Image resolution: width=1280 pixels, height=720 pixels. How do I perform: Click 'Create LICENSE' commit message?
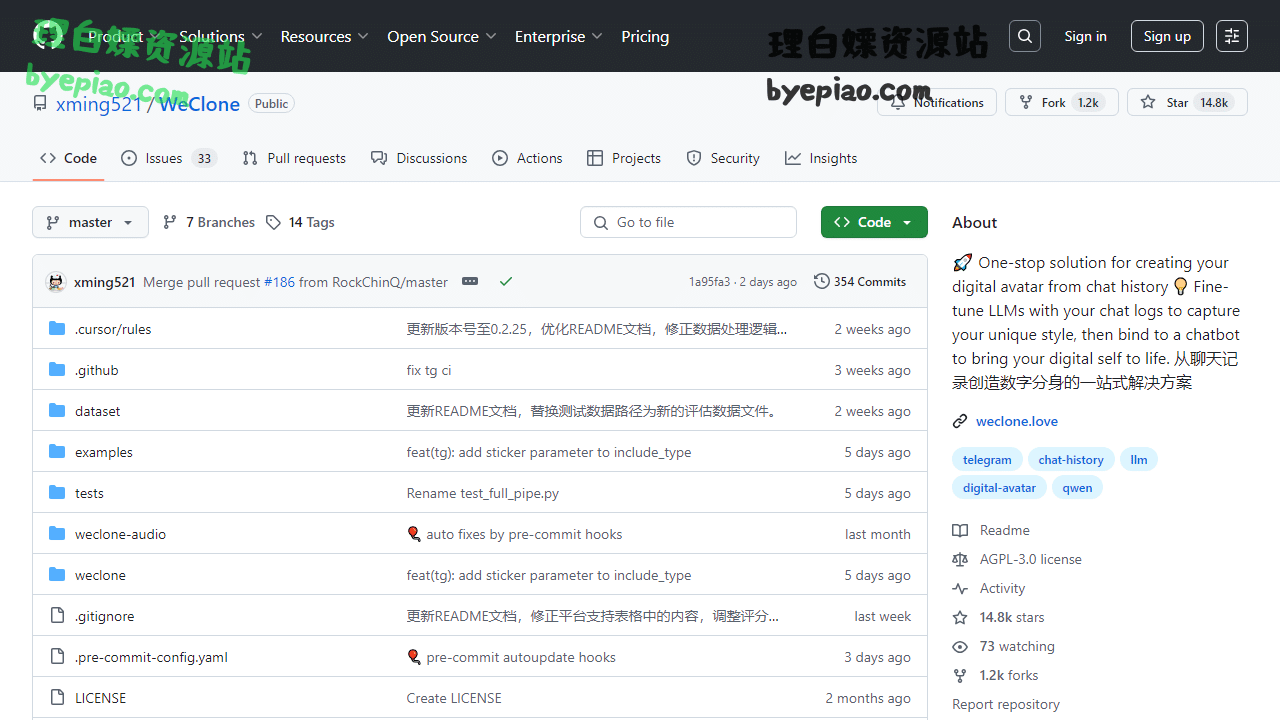(x=454, y=698)
